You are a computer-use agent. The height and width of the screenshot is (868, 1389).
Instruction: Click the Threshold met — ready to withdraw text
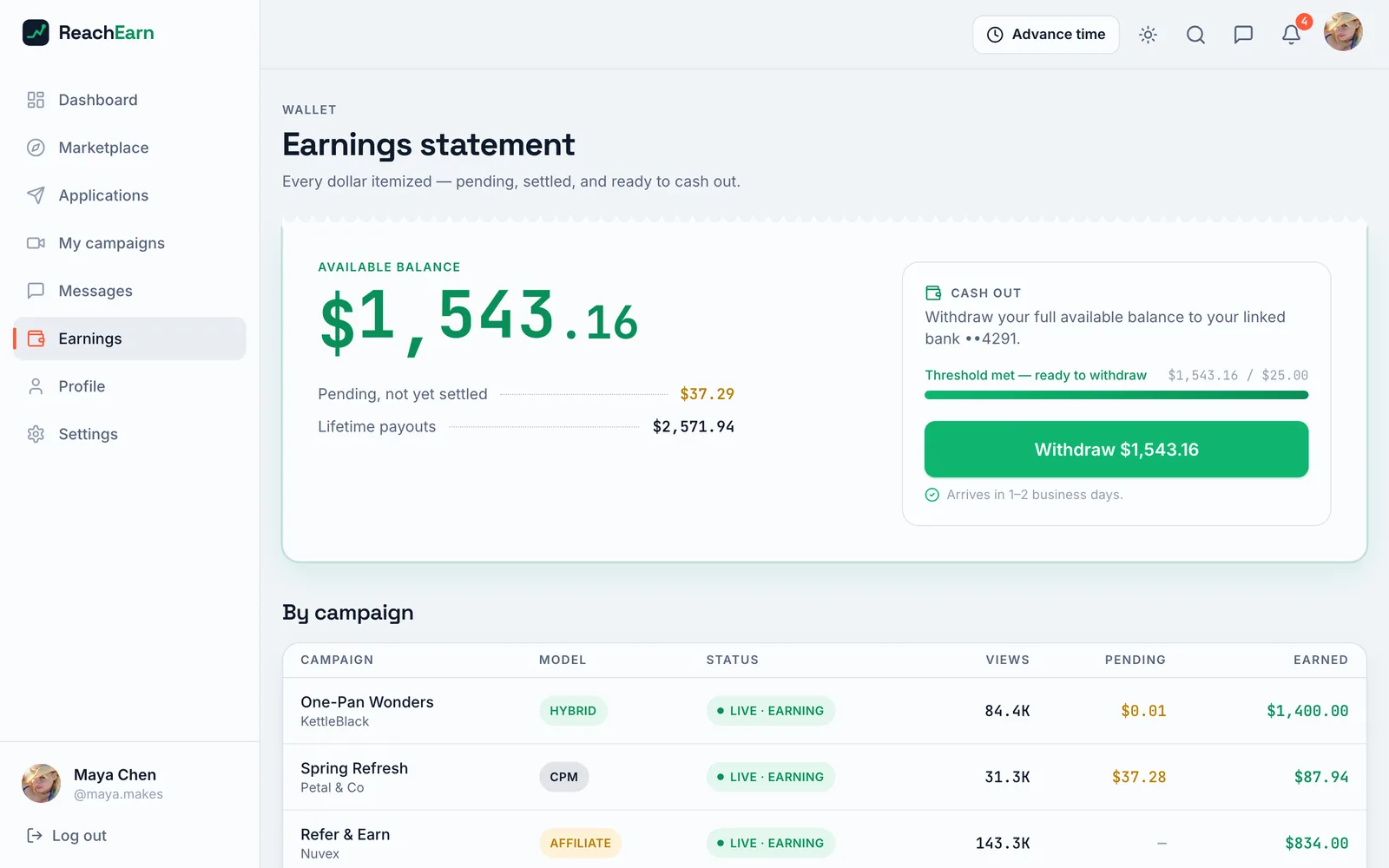[1036, 375]
